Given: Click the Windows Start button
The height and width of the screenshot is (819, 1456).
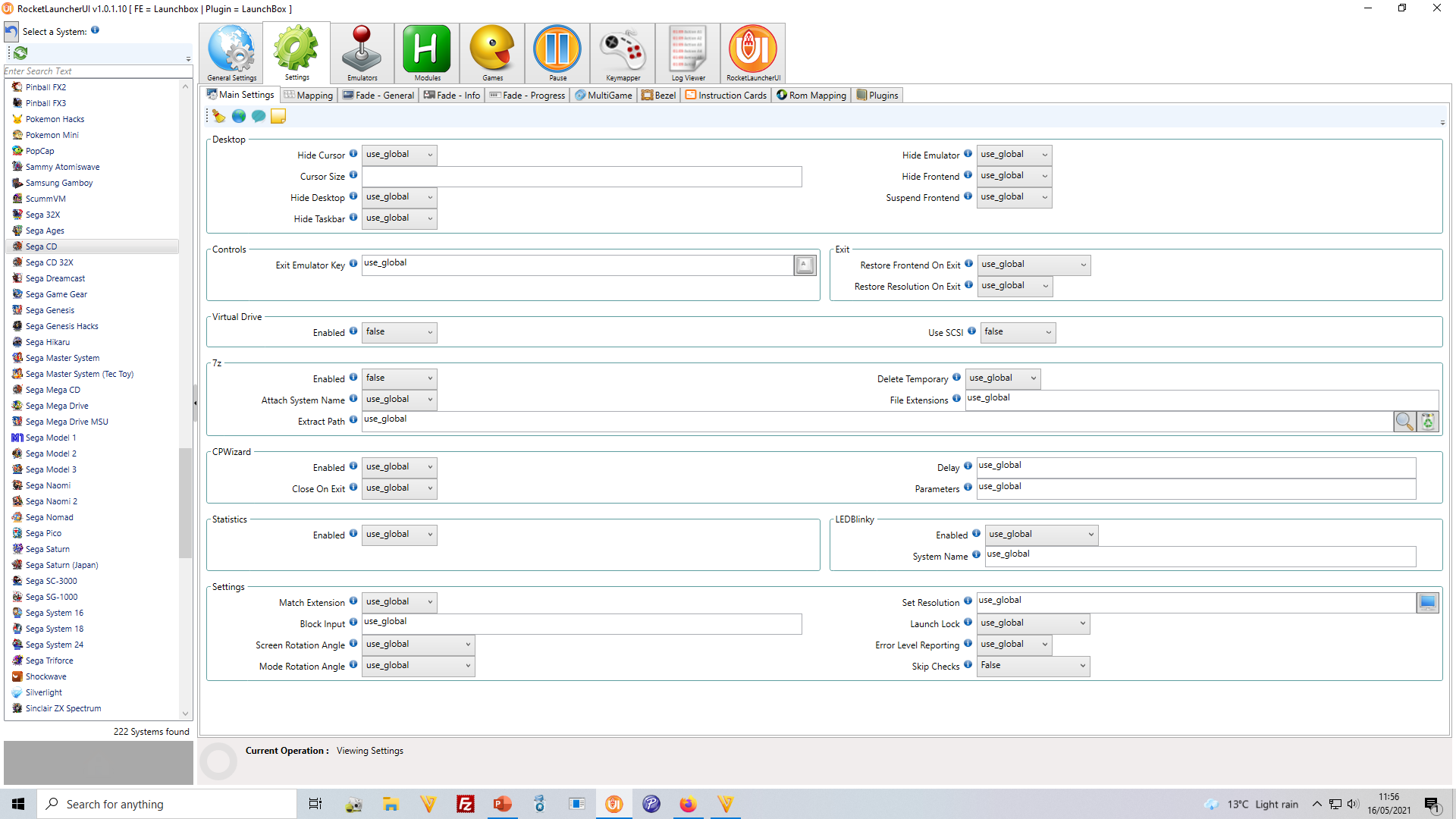Looking at the screenshot, I should click(18, 804).
